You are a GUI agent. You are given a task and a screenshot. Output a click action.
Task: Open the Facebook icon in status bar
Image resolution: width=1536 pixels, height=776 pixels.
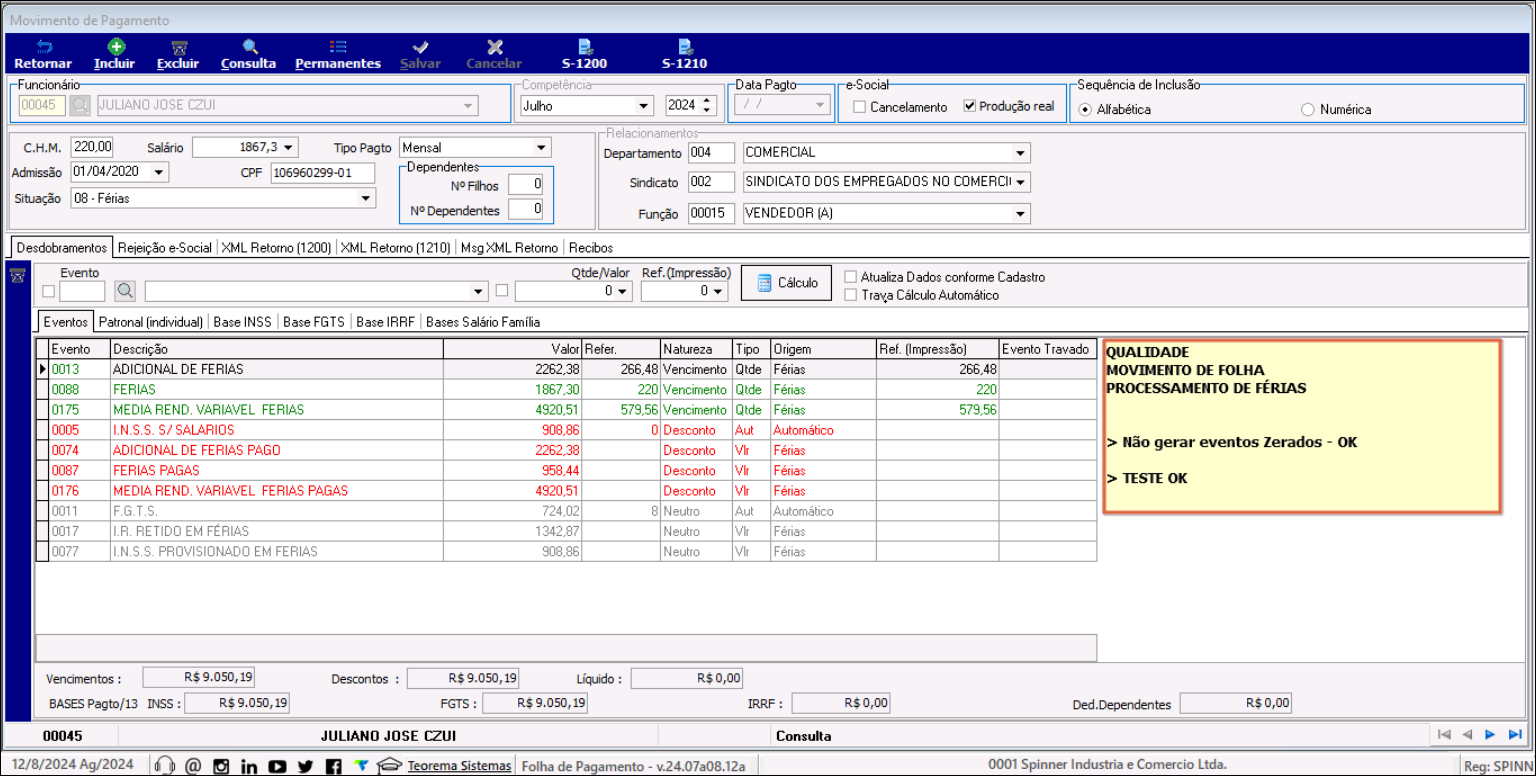(334, 766)
